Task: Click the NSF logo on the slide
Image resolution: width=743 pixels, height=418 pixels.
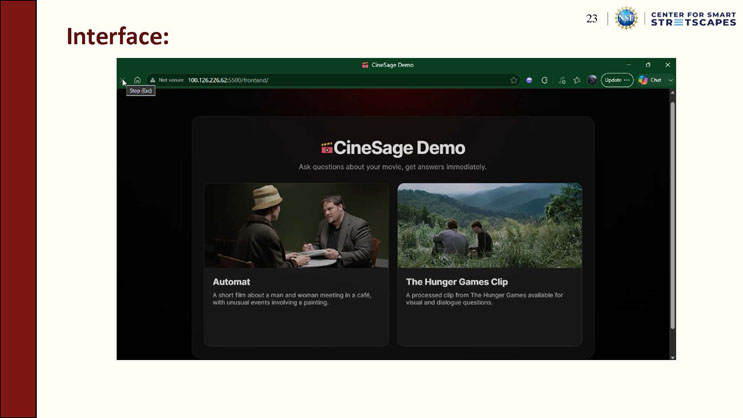Action: 626,18
